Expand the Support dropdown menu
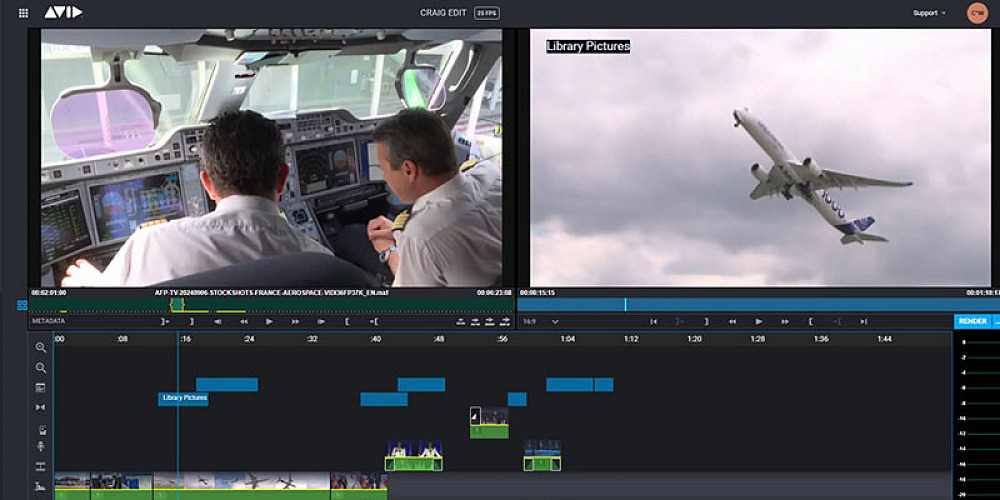Viewport: 1000px width, 500px height. 929,13
